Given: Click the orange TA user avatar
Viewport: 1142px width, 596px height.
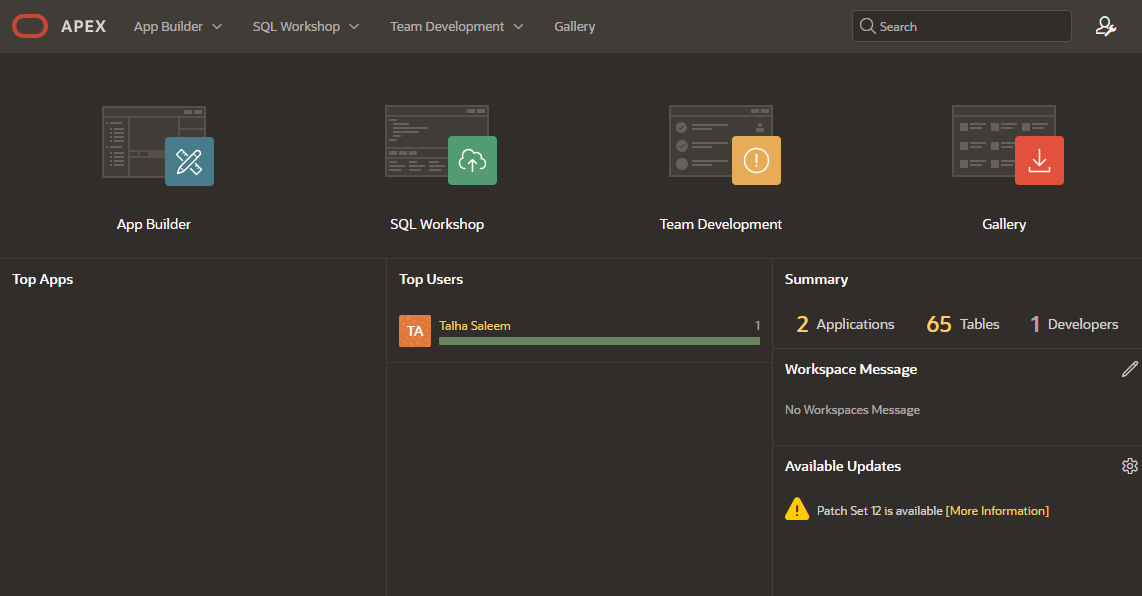Looking at the screenshot, I should pos(415,331).
